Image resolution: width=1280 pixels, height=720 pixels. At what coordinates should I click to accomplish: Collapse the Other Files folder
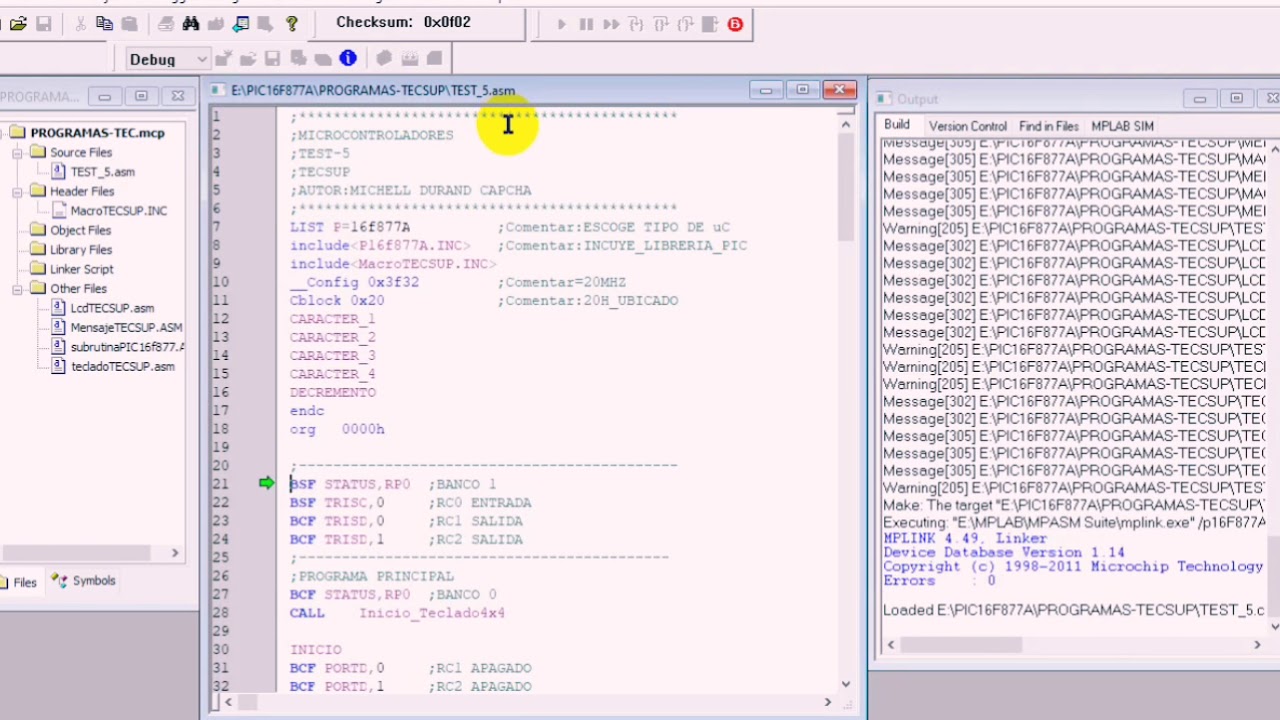coord(17,288)
